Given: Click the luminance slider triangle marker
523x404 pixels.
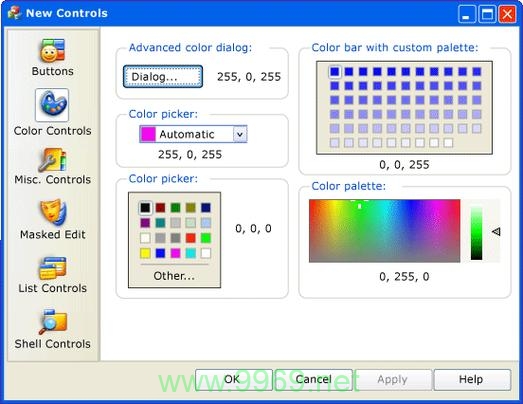Looking at the screenshot, I should [496, 232].
